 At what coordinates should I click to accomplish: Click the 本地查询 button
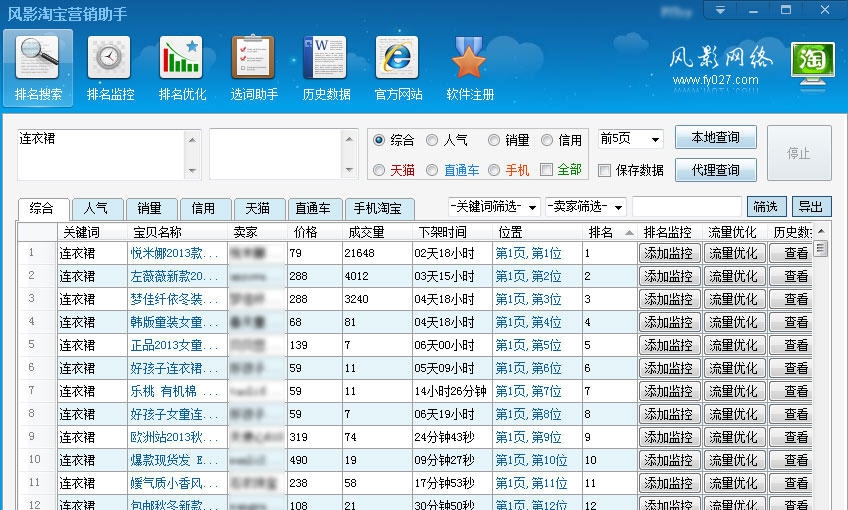[715, 138]
